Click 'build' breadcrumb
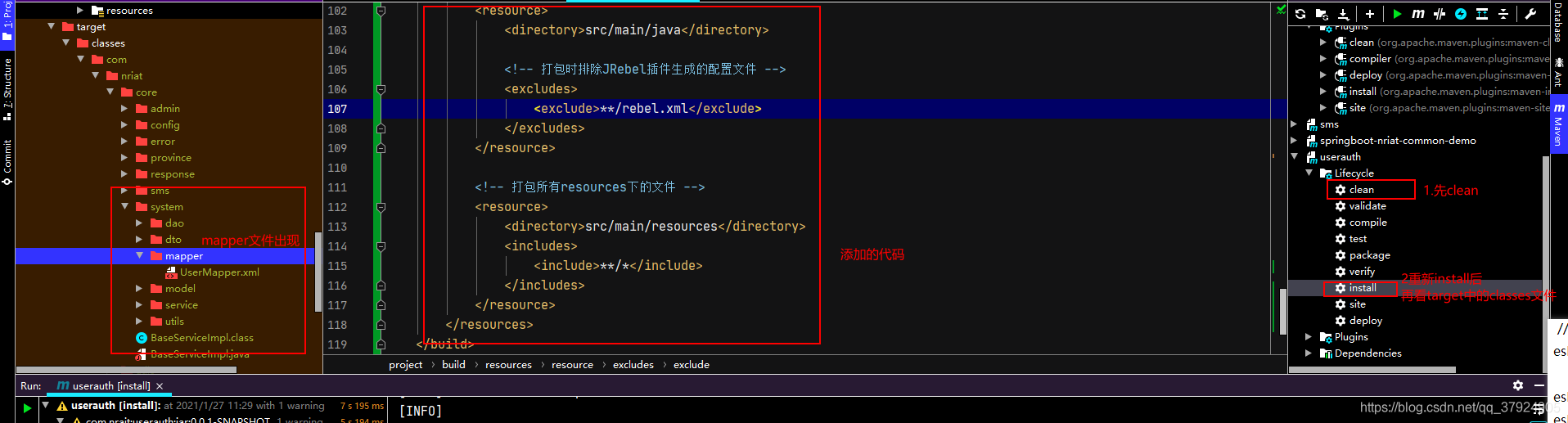 453,365
